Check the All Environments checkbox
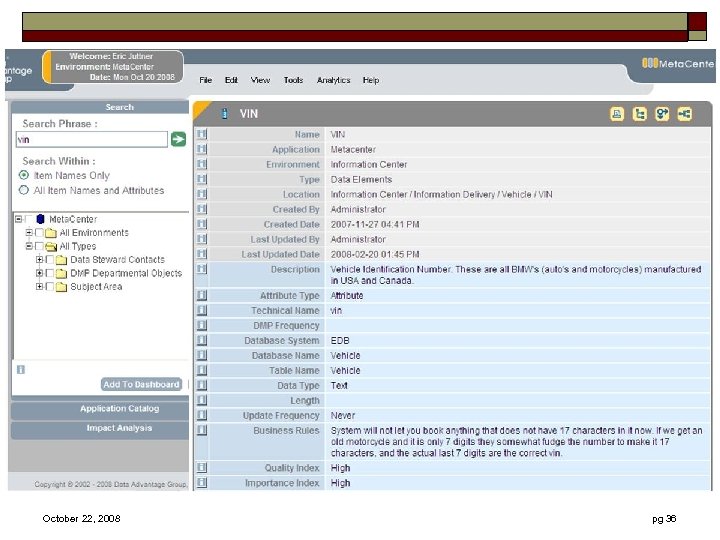720x540 pixels. click(x=39, y=232)
